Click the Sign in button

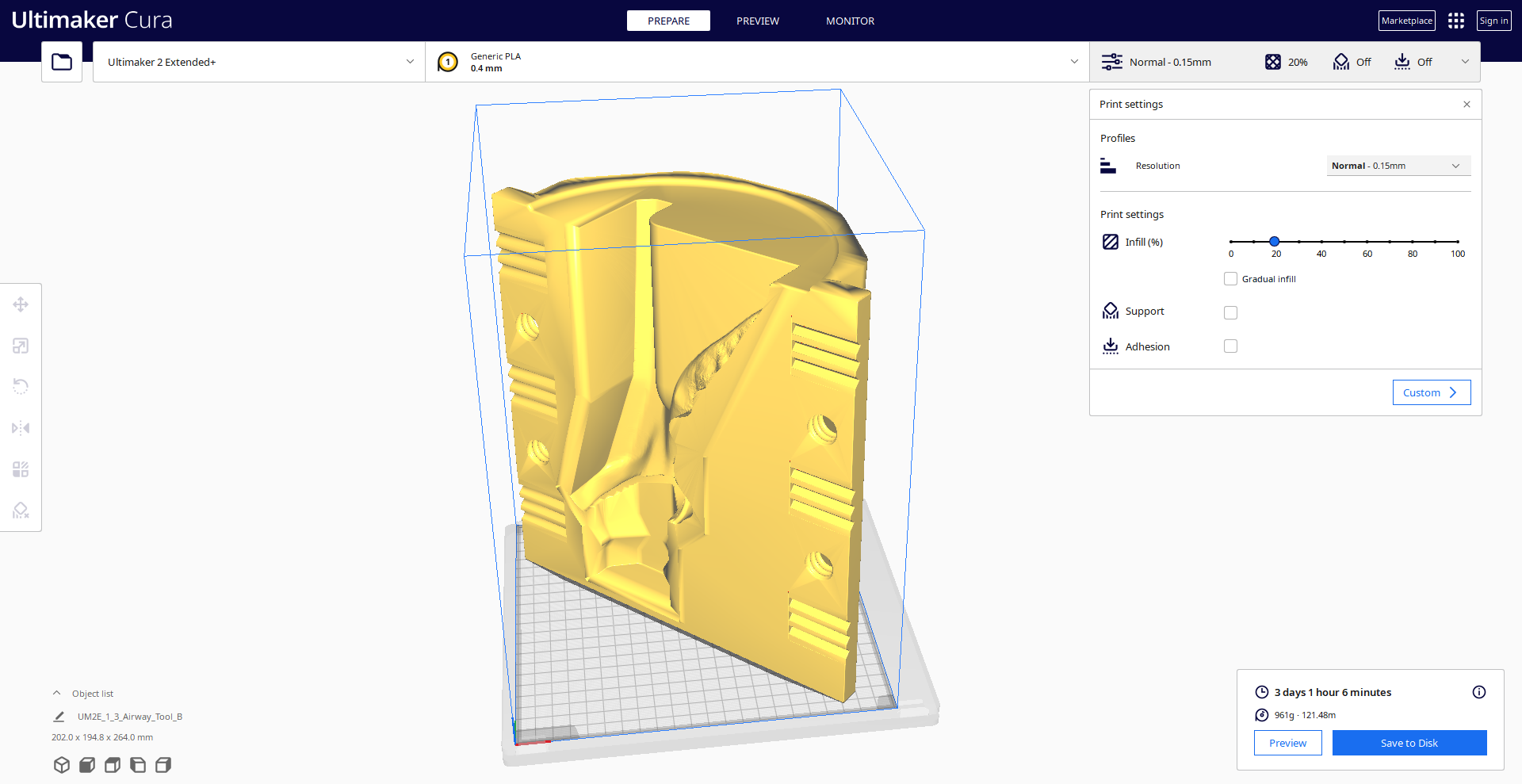pyautogui.click(x=1493, y=21)
